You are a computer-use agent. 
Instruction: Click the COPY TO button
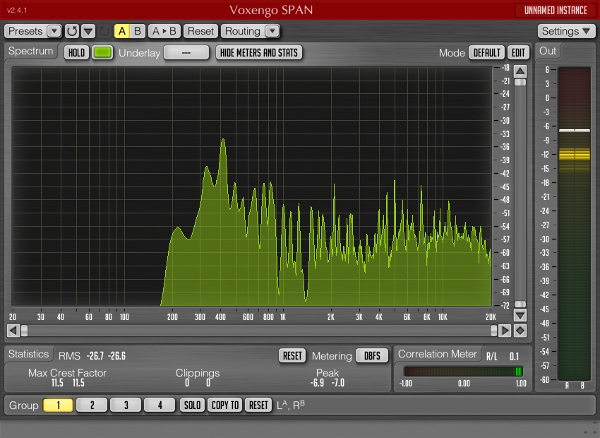(225, 405)
